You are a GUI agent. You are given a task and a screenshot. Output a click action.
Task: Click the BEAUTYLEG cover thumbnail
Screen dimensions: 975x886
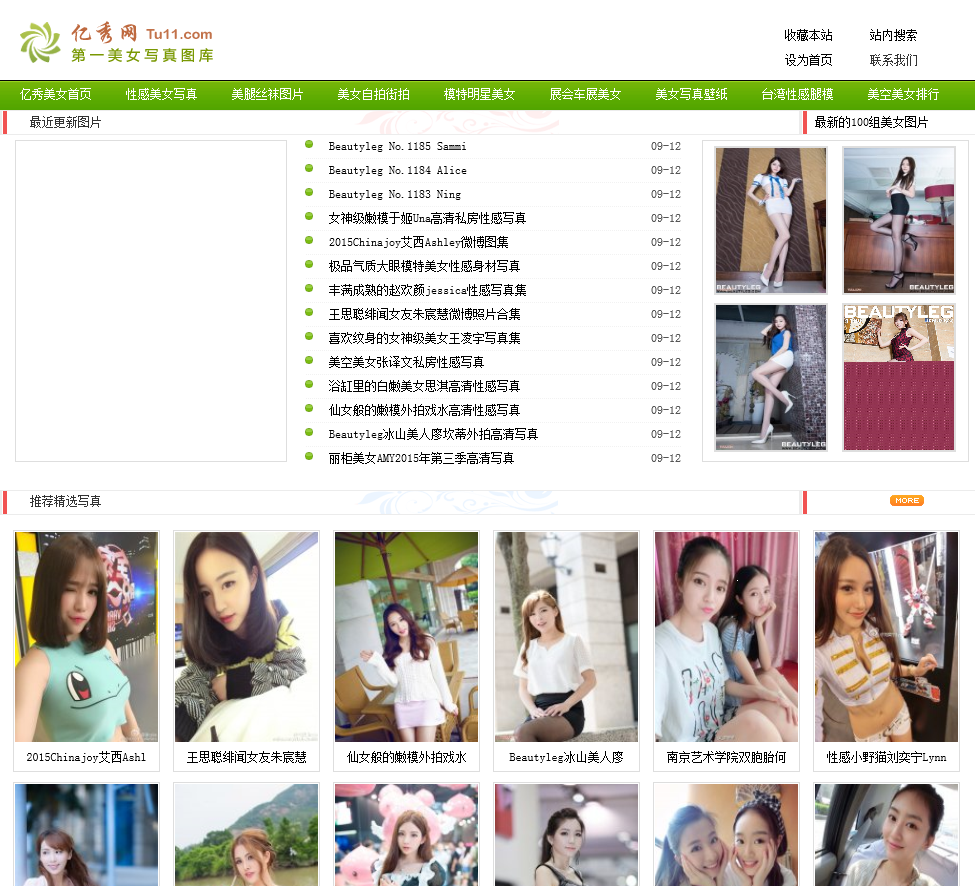[899, 377]
